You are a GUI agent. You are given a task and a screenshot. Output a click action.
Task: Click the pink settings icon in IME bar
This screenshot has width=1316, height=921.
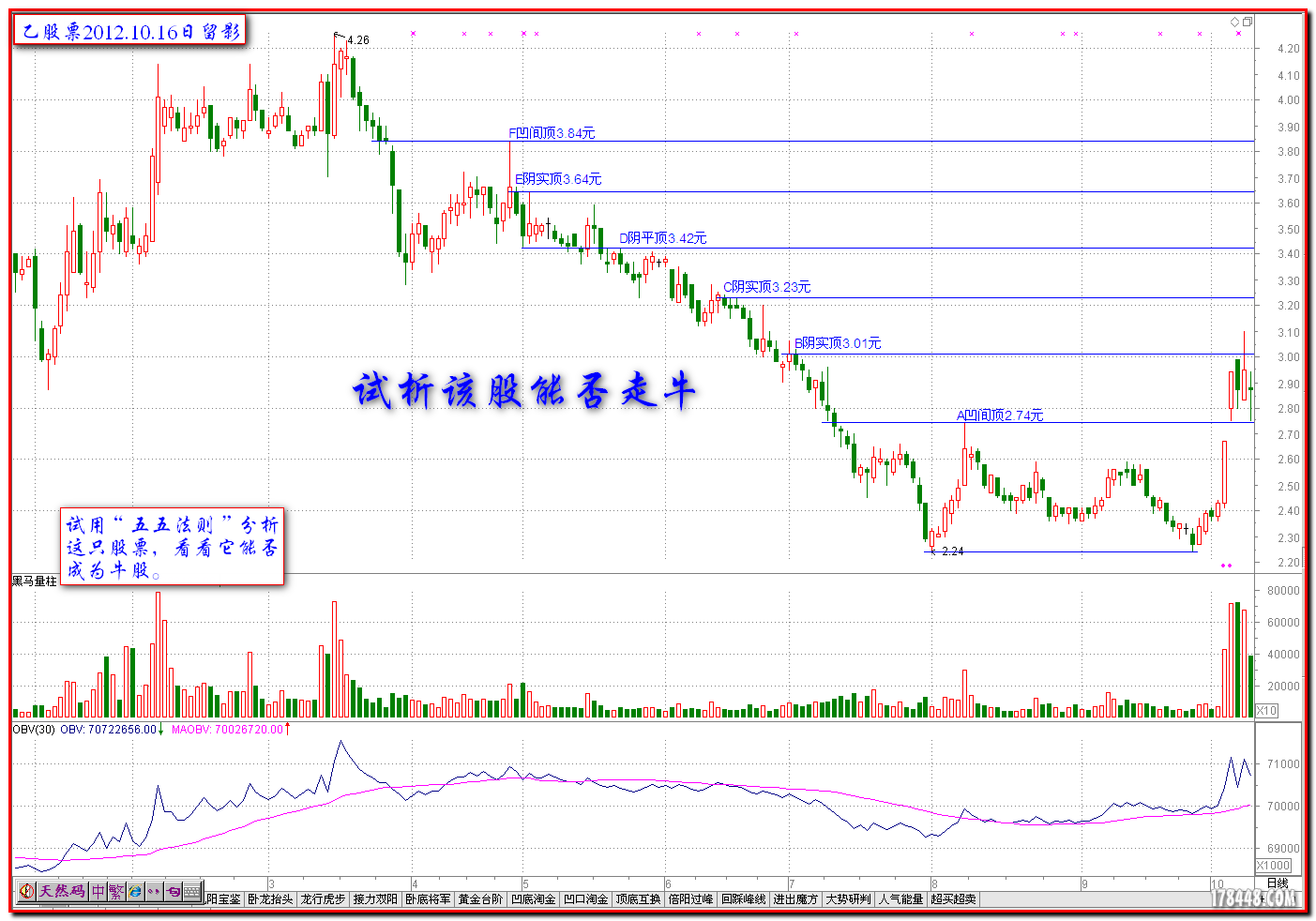click(173, 891)
